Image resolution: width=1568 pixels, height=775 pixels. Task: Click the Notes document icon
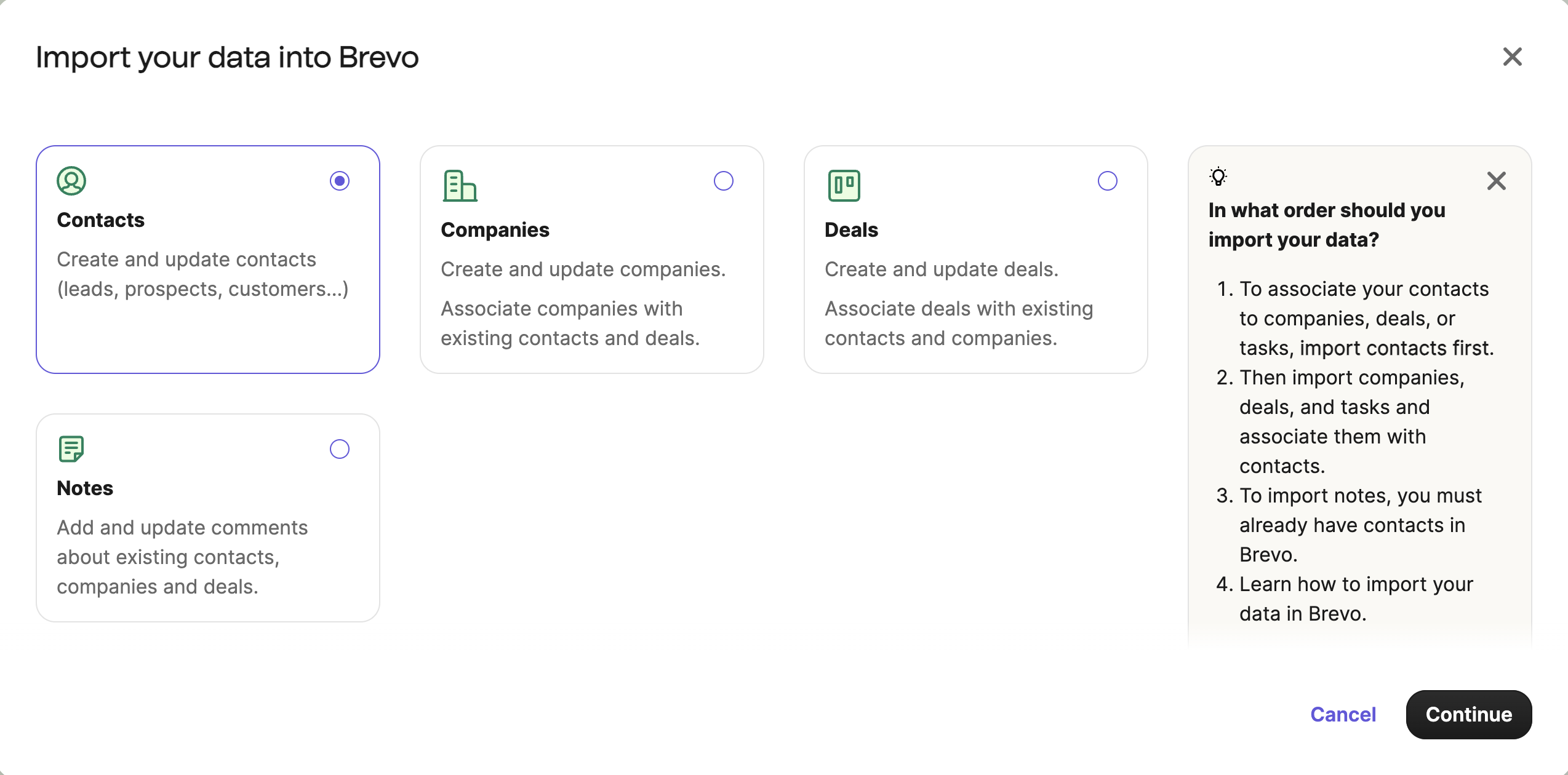tap(71, 449)
